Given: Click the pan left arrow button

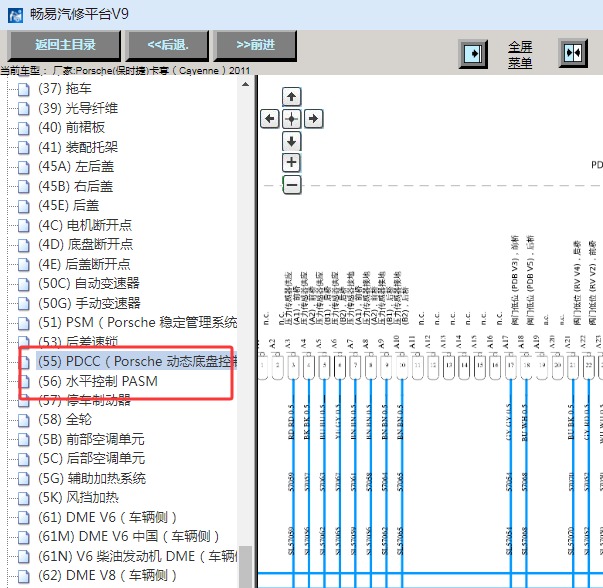Looking at the screenshot, I should point(270,118).
